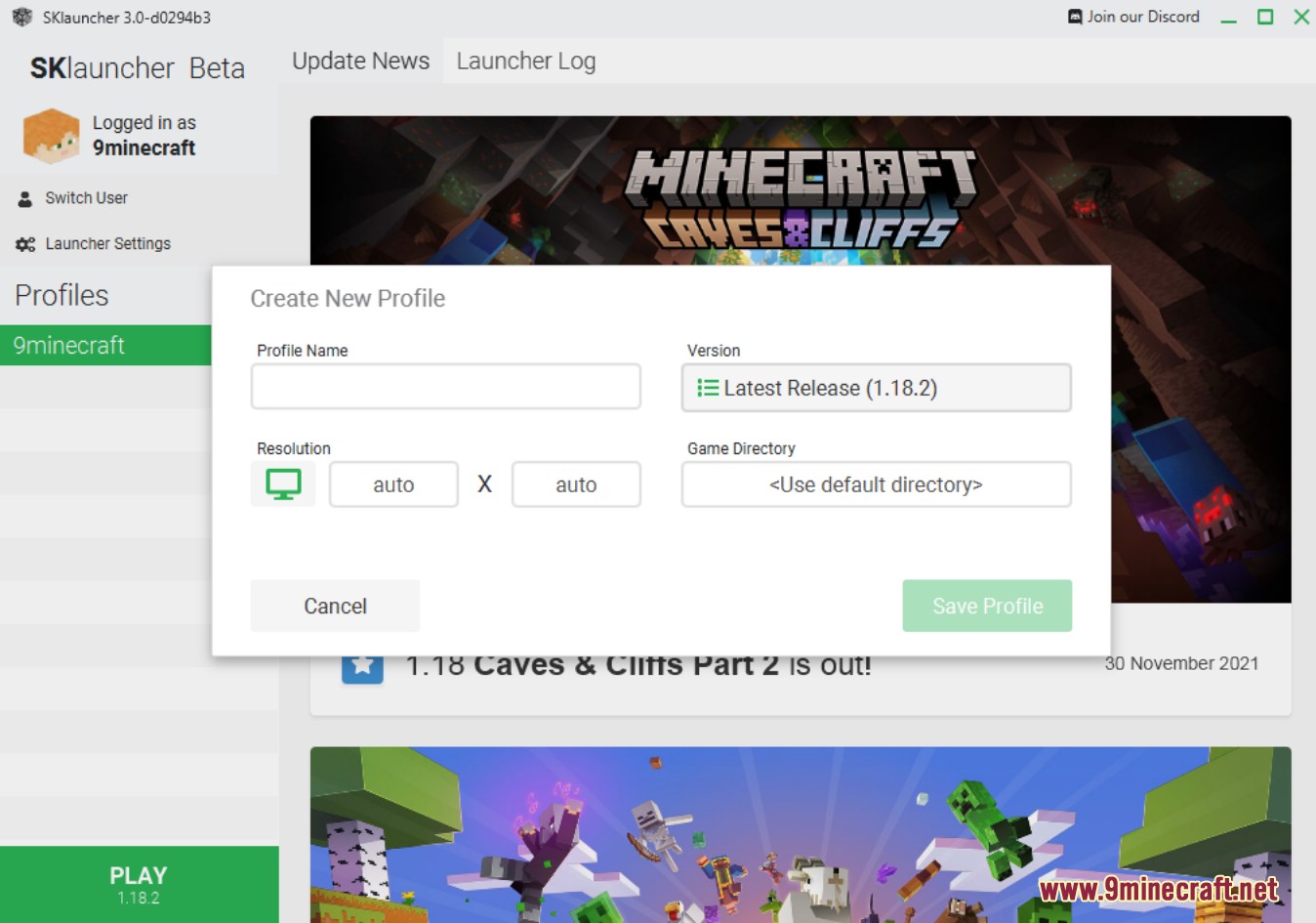This screenshot has width=1316, height=923.
Task: Click the Profile Name input field
Action: click(446, 387)
